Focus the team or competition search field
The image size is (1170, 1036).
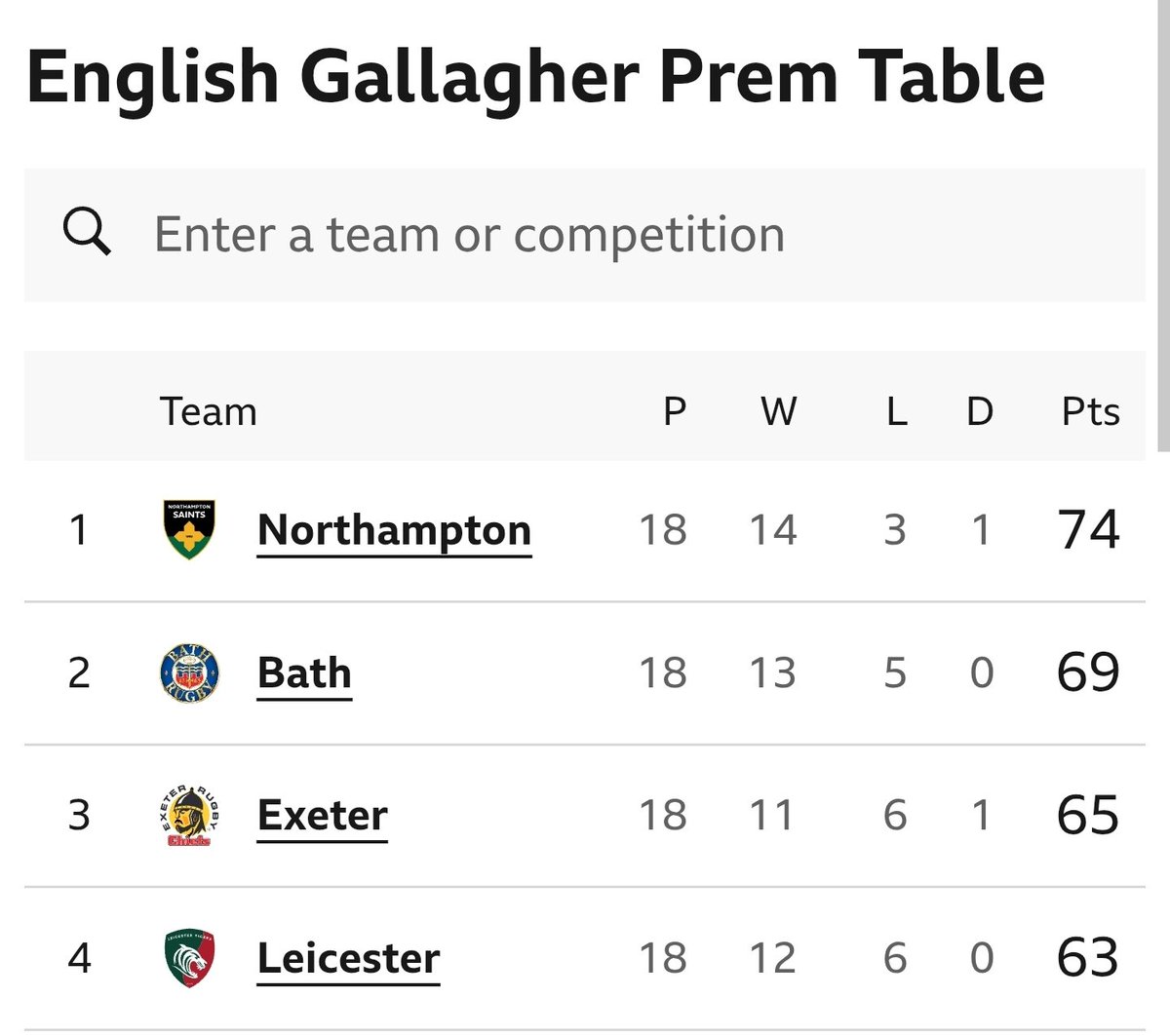585,235
